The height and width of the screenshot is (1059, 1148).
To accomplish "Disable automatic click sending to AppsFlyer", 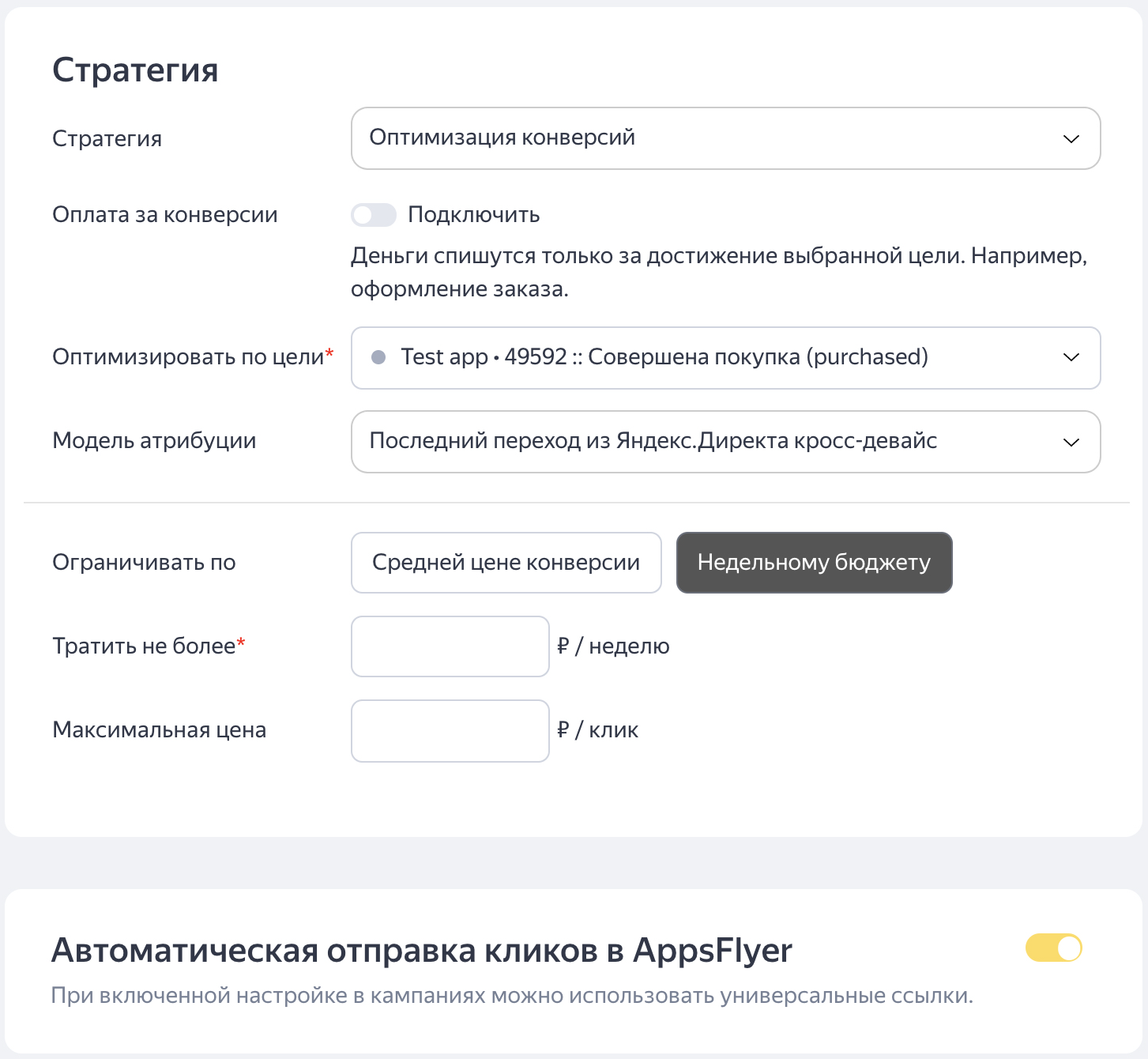I will coord(1053,948).
